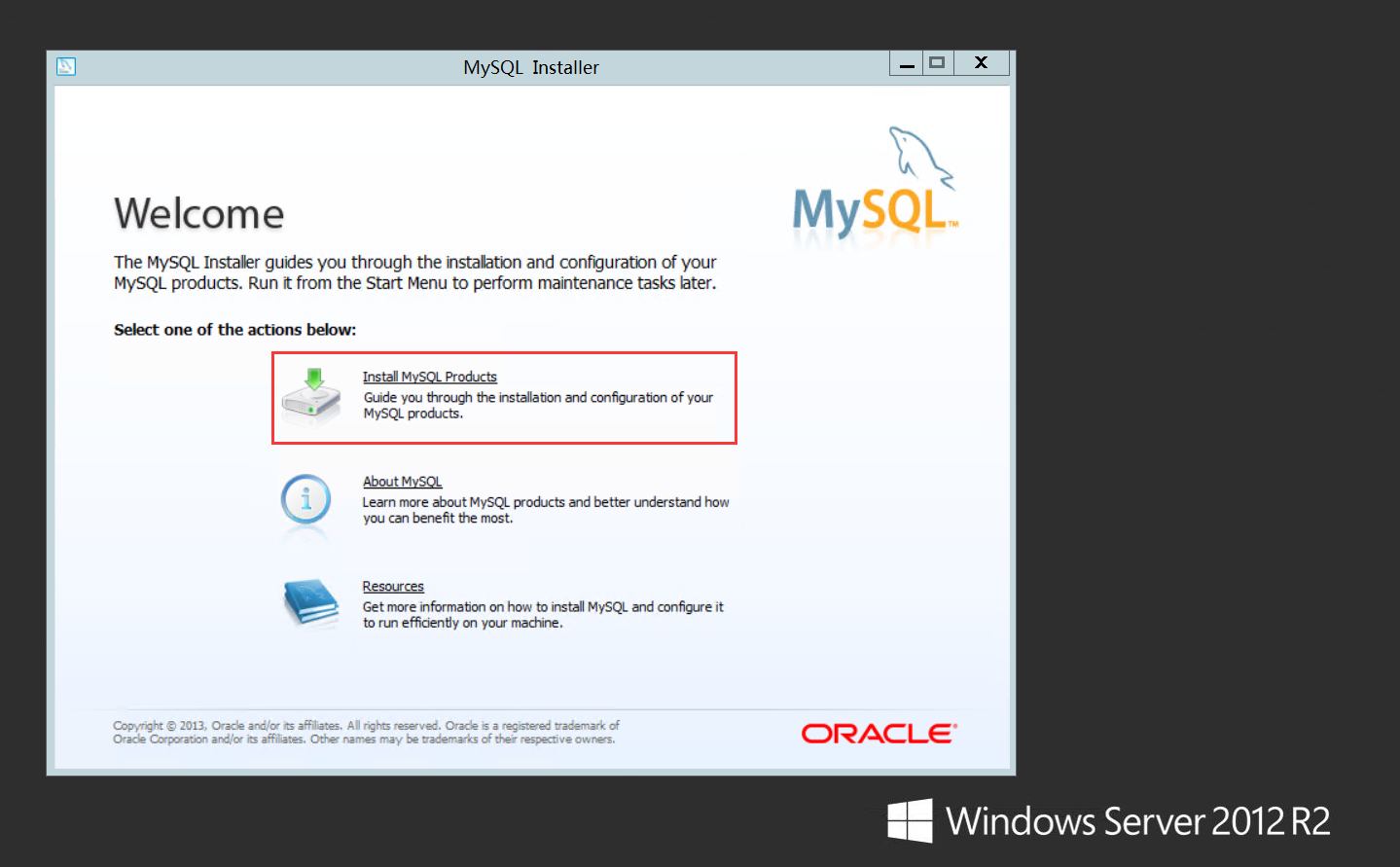
Task: Click the MySQL dolphin logo
Action: click(x=875, y=183)
